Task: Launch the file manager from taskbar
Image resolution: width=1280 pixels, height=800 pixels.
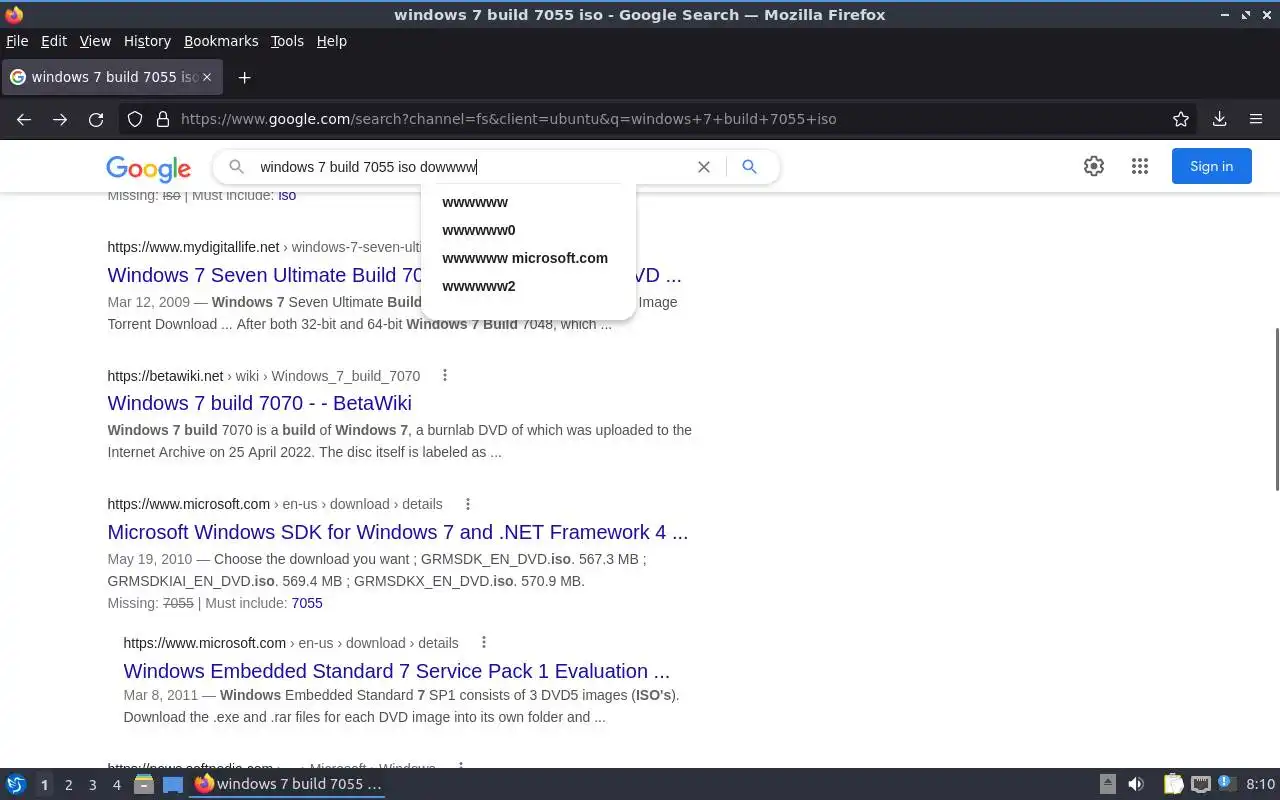Action: click(x=144, y=784)
